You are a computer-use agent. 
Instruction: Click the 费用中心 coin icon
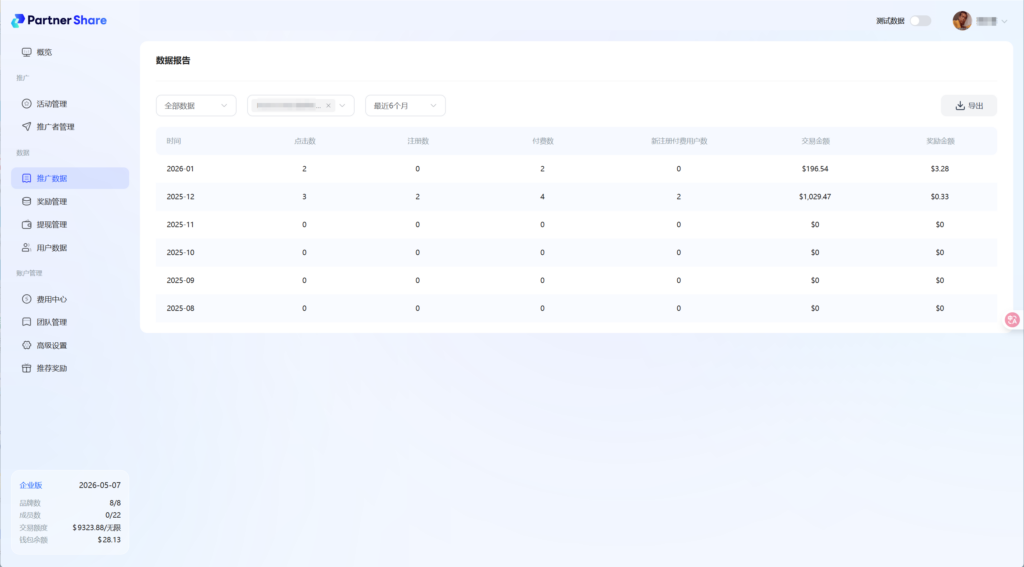pyautogui.click(x=27, y=299)
